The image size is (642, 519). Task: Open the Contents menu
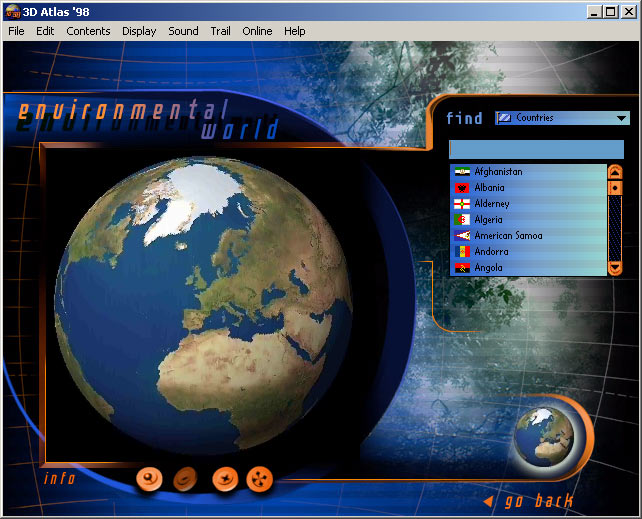click(x=88, y=31)
